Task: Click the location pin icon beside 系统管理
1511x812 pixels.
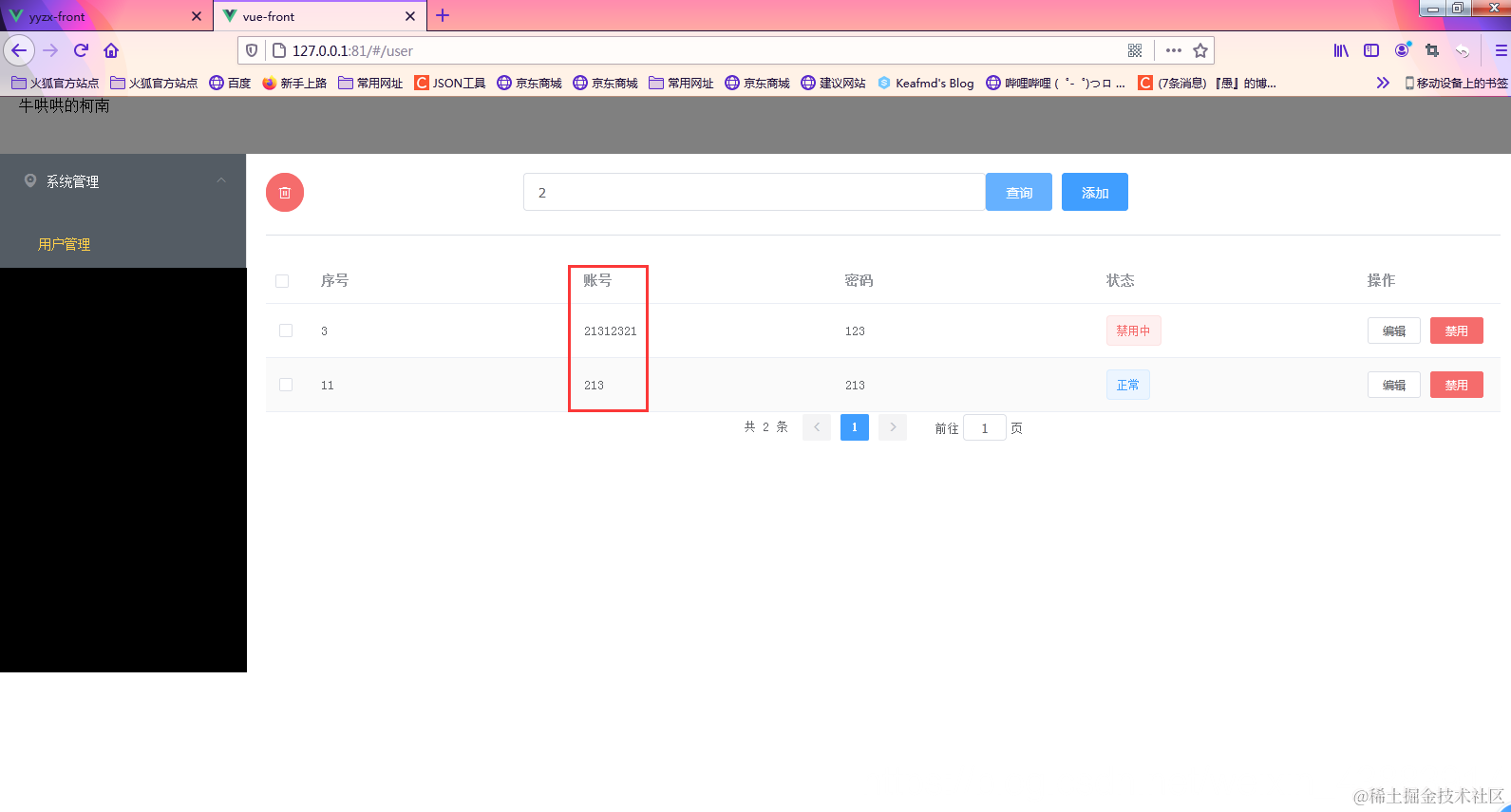Action: [30, 180]
